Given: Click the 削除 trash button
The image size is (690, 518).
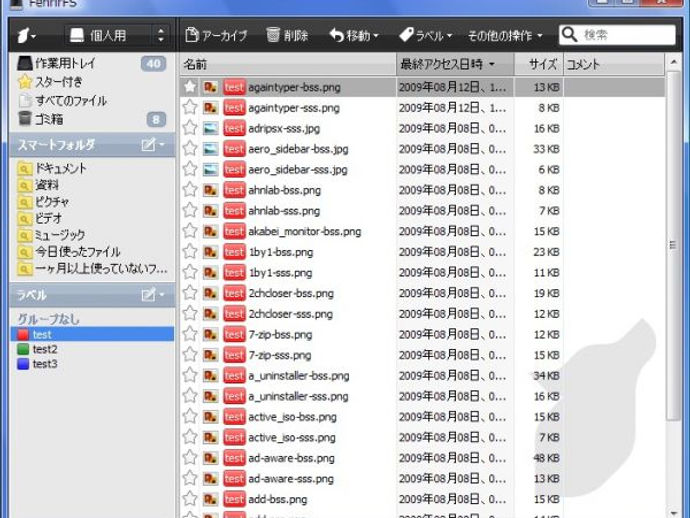Looking at the screenshot, I should 287,35.
